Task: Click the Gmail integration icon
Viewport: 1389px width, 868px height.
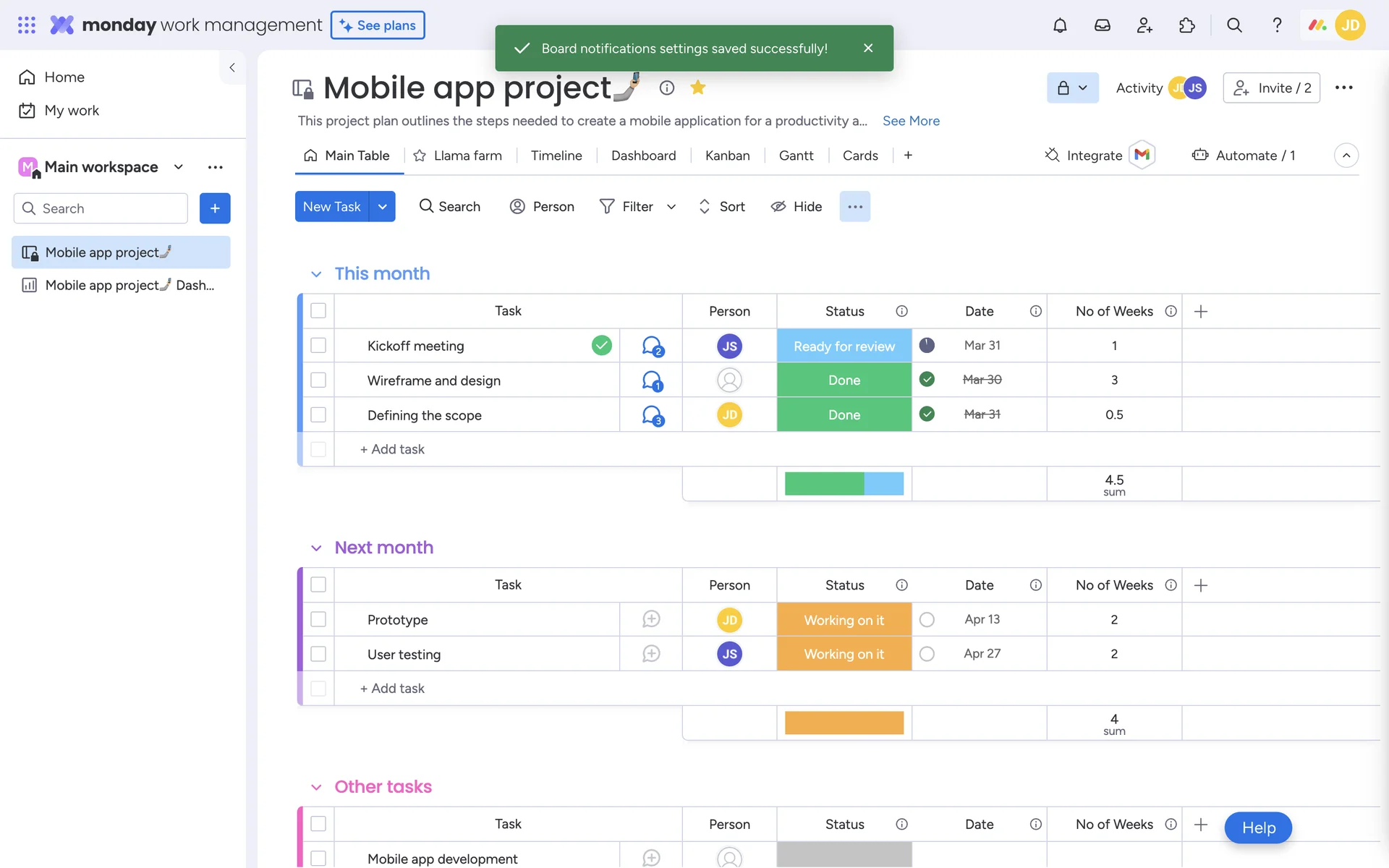Action: pyautogui.click(x=1142, y=155)
